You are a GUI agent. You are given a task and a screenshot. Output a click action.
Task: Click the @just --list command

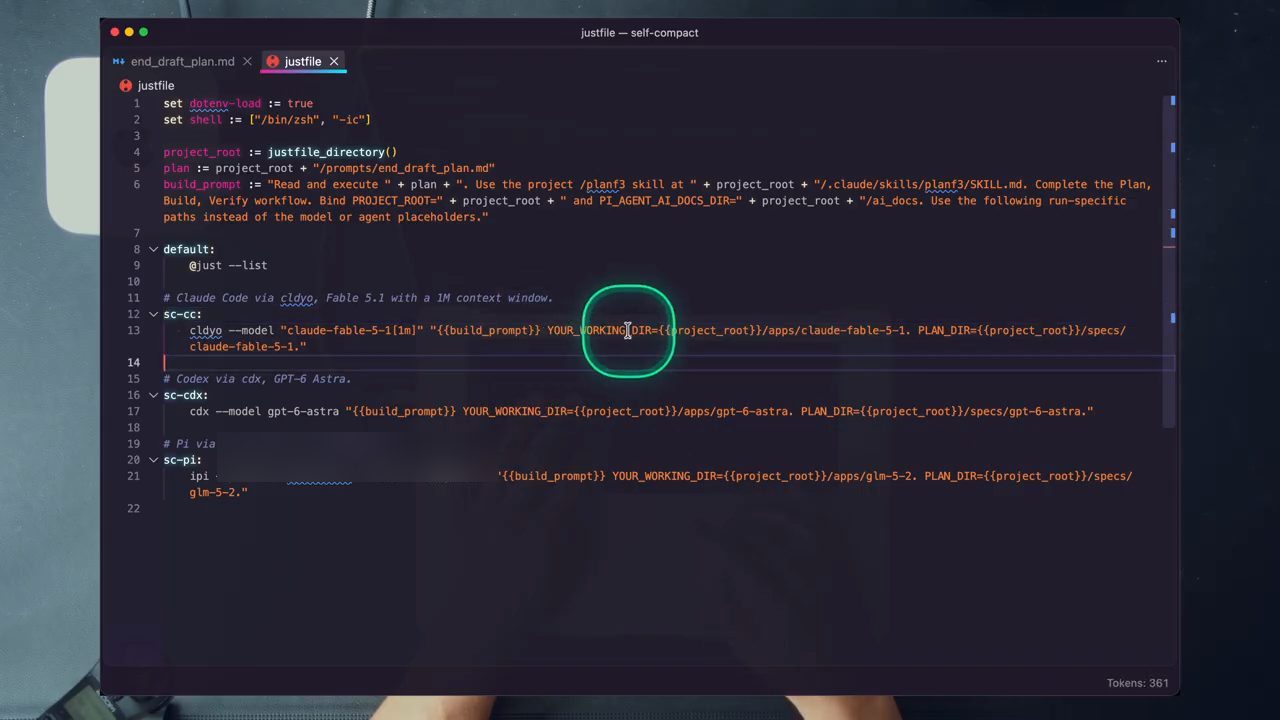(228, 265)
